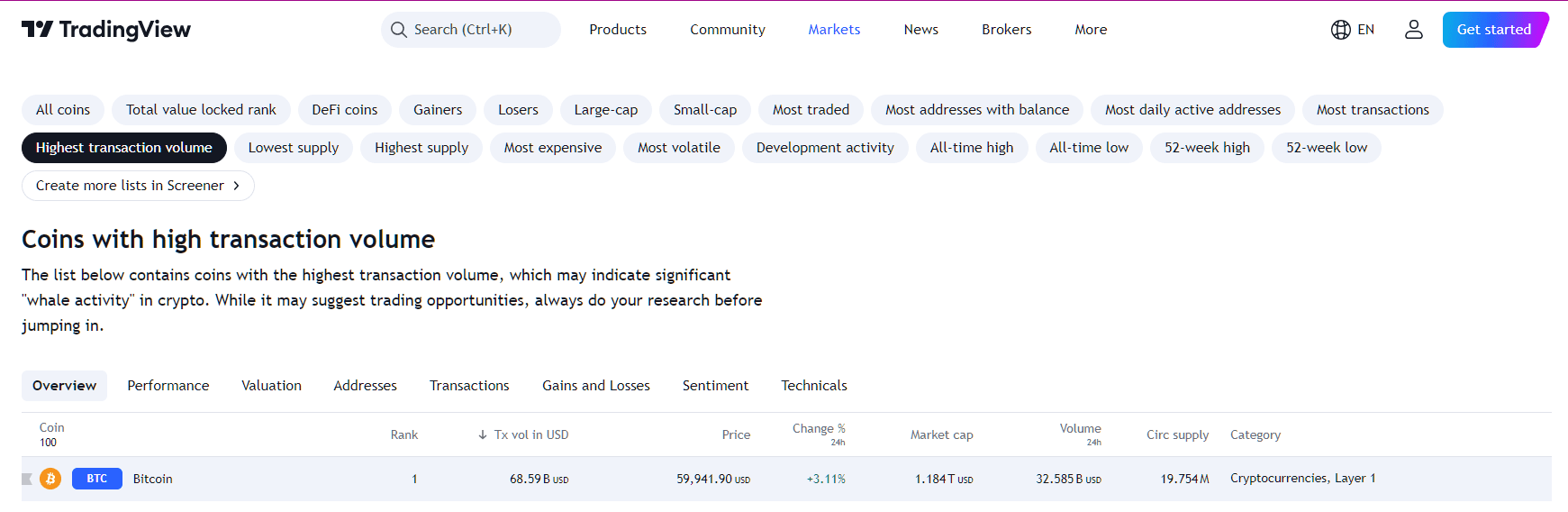Select the Most traded filter

pos(811,110)
